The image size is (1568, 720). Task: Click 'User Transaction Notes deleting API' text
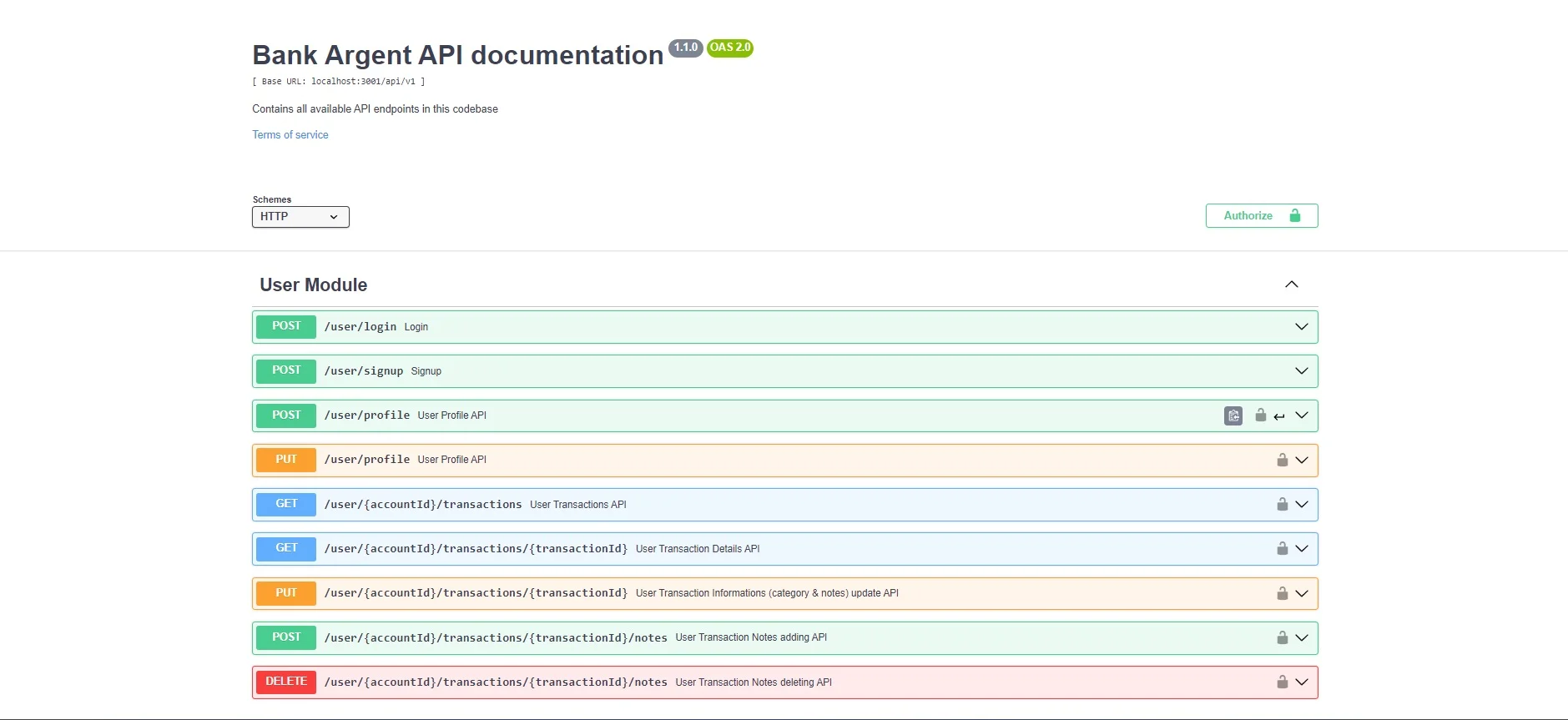click(754, 682)
